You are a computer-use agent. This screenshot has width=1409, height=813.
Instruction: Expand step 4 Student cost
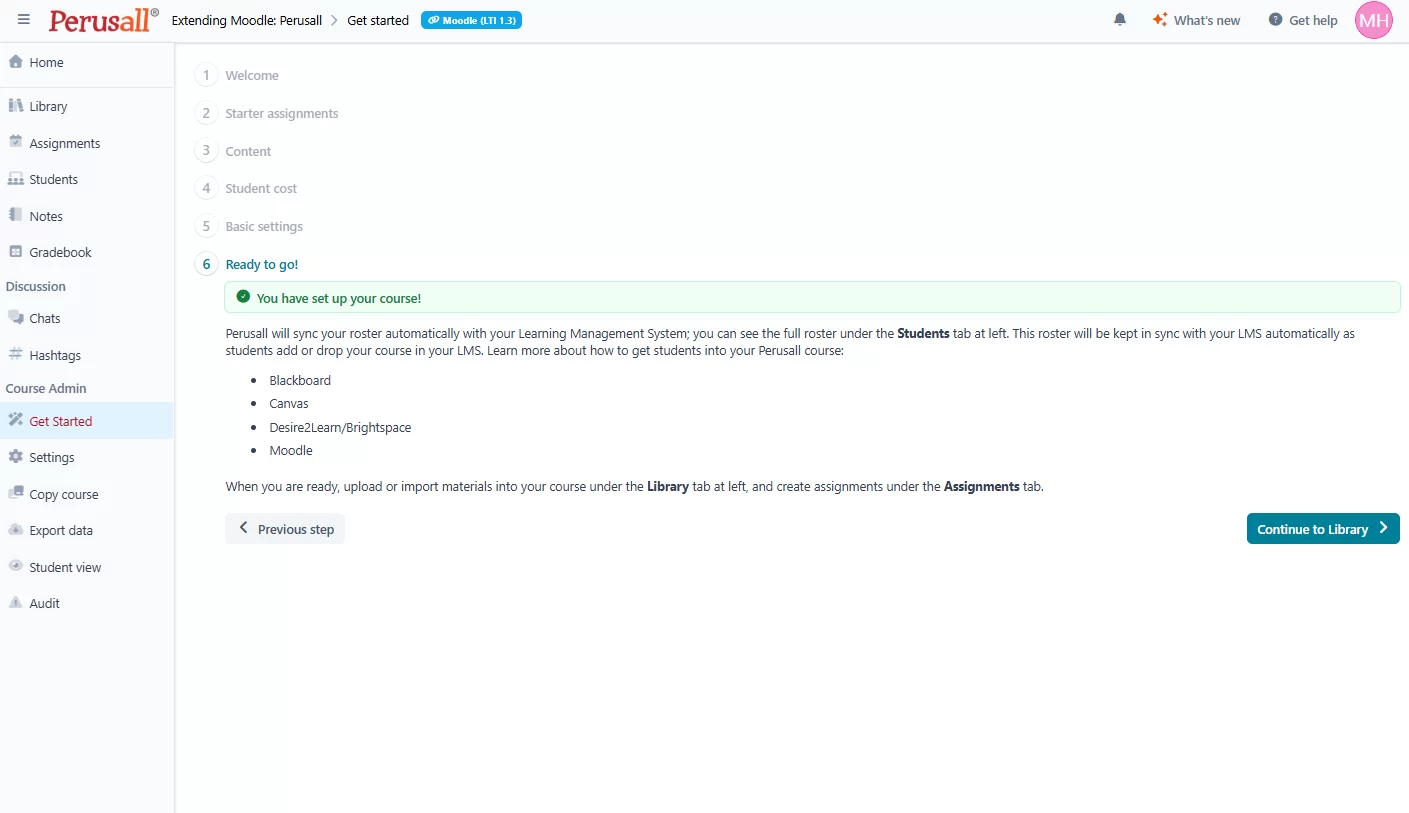pos(261,188)
